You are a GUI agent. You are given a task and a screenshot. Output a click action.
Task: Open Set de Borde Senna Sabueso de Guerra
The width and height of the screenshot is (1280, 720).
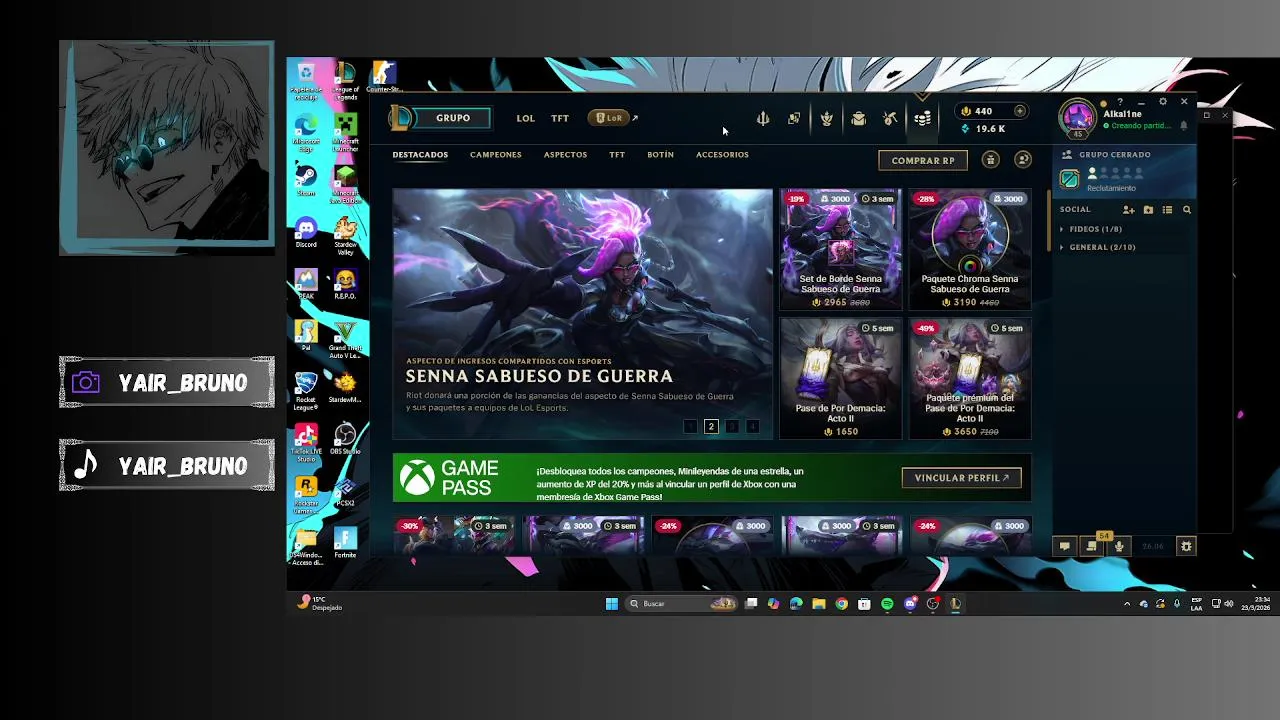point(840,249)
